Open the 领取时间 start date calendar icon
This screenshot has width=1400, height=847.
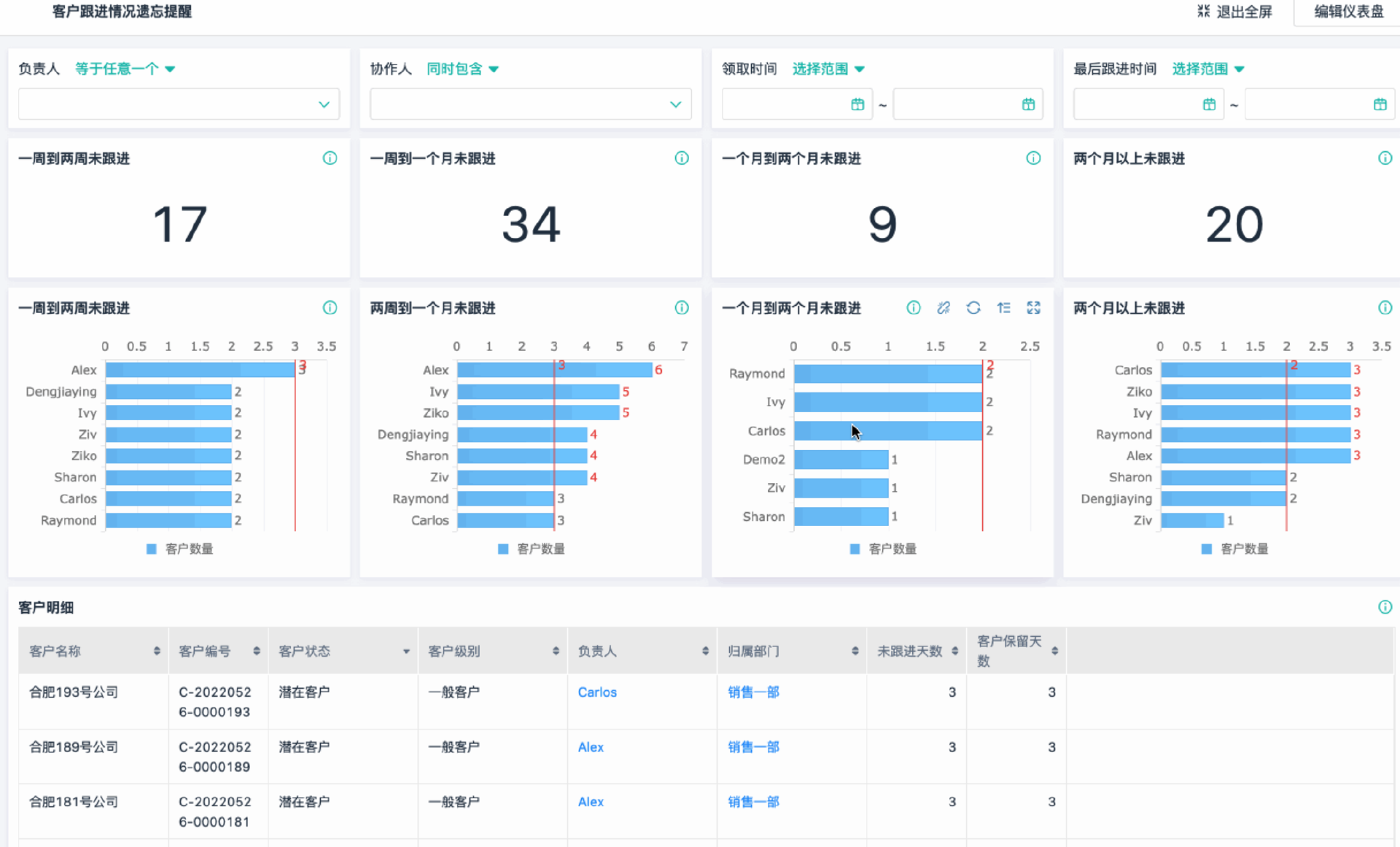[x=857, y=104]
